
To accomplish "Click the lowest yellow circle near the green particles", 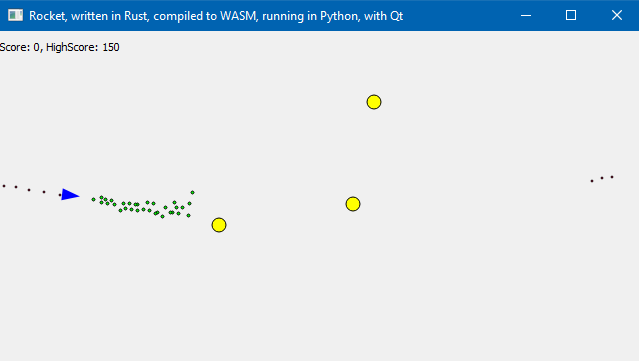I will [219, 225].
